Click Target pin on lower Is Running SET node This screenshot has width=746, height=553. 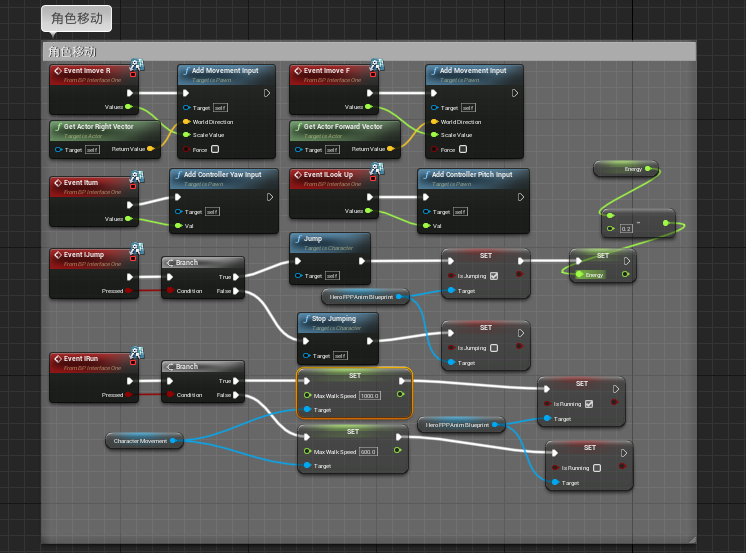coord(555,483)
